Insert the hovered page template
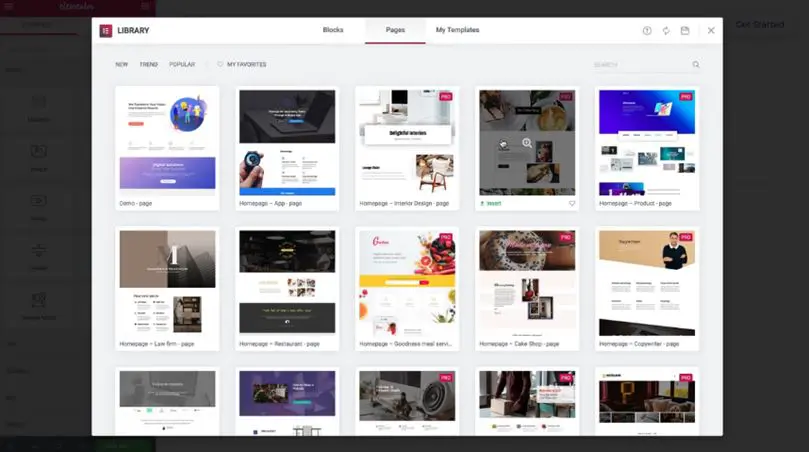 491,203
